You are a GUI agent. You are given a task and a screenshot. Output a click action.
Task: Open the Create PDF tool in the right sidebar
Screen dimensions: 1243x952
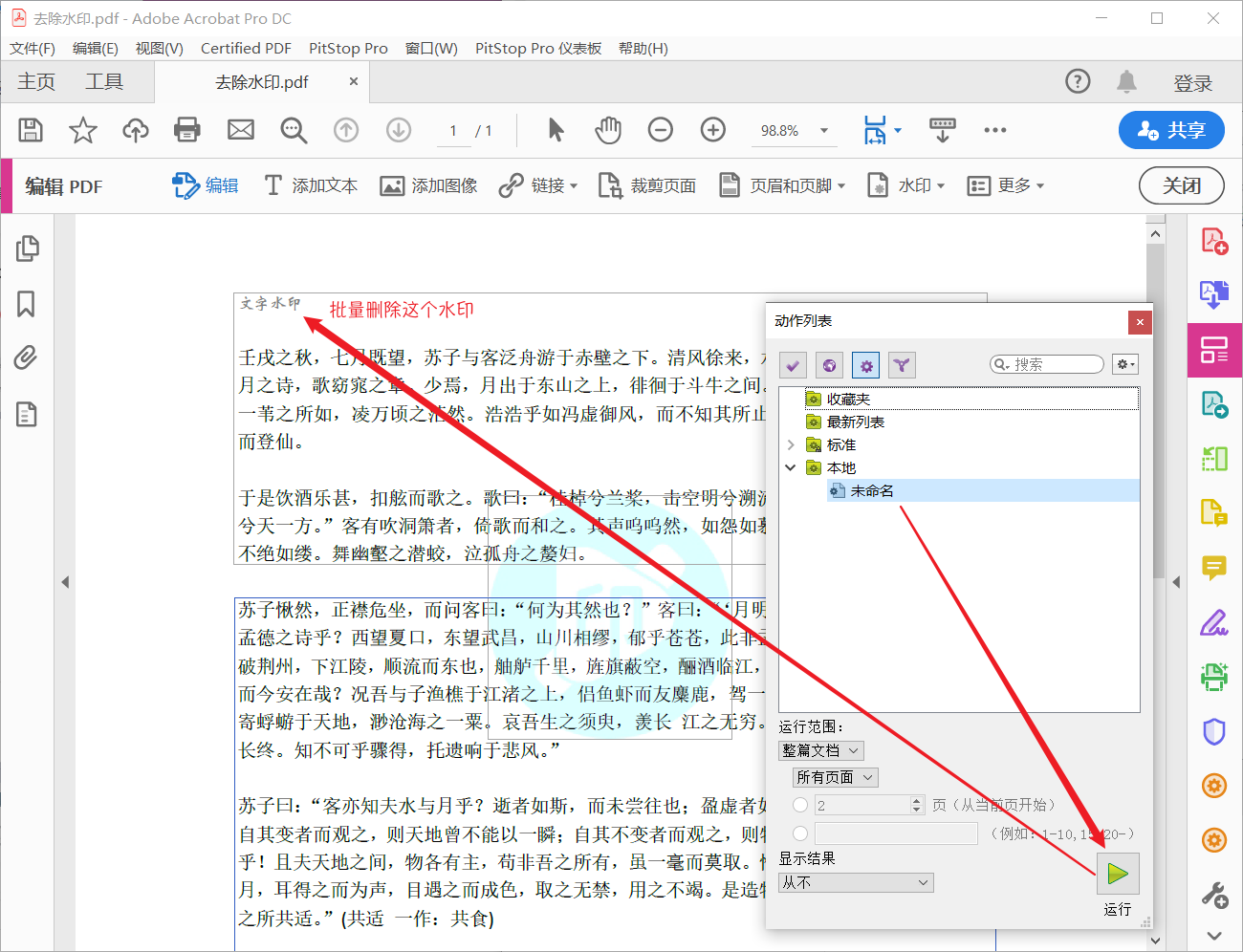[1214, 241]
